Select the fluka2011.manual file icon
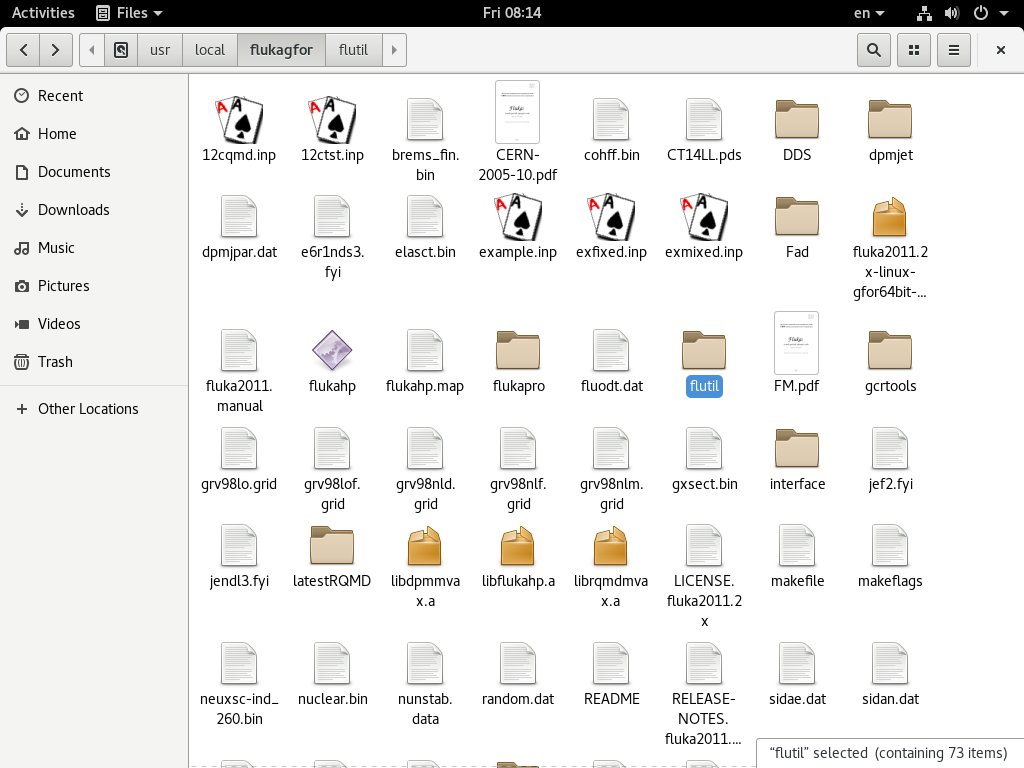 pos(239,351)
